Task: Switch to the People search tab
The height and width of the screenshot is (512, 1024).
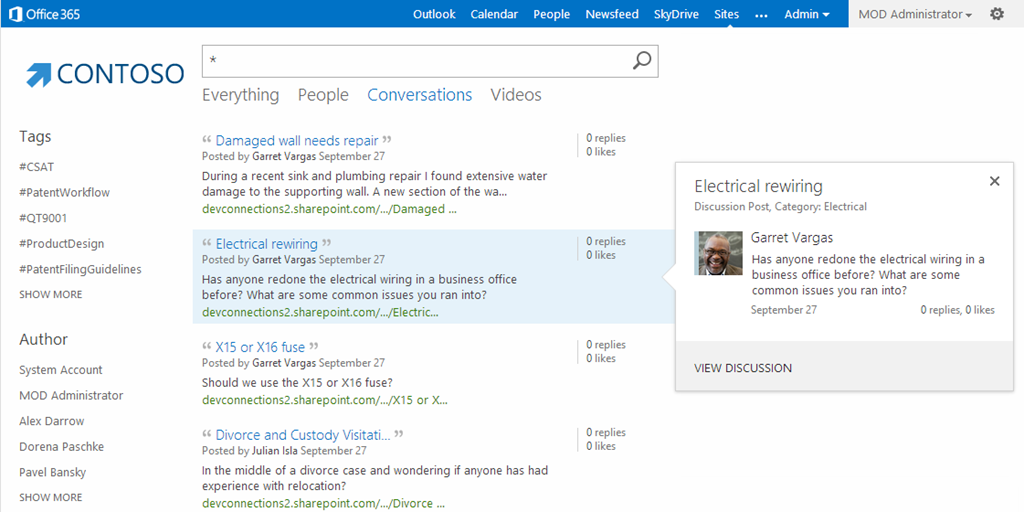Action: coord(323,95)
